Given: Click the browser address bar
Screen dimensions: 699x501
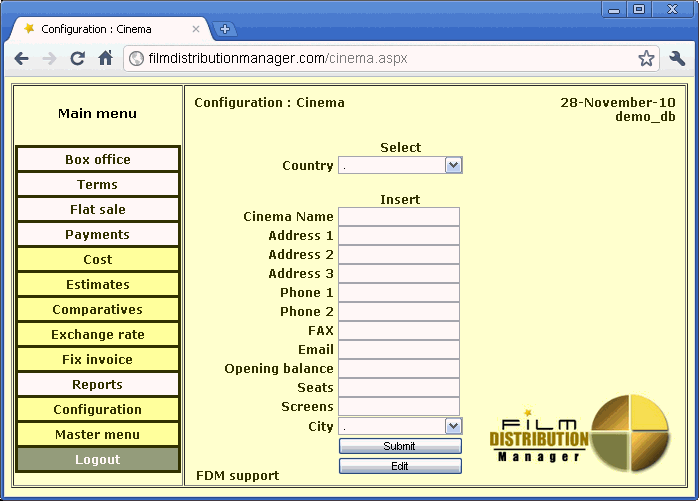Looking at the screenshot, I should (380, 58).
